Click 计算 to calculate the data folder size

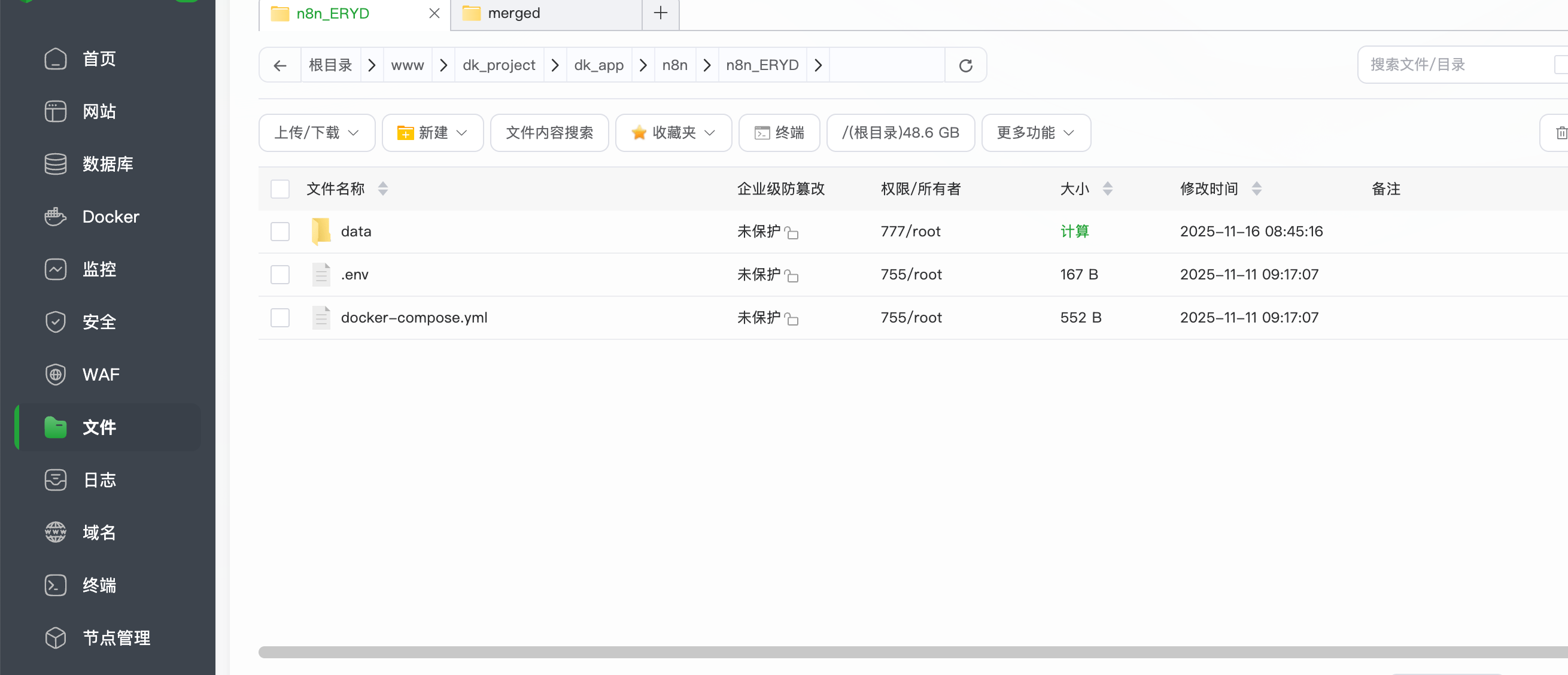[1074, 232]
